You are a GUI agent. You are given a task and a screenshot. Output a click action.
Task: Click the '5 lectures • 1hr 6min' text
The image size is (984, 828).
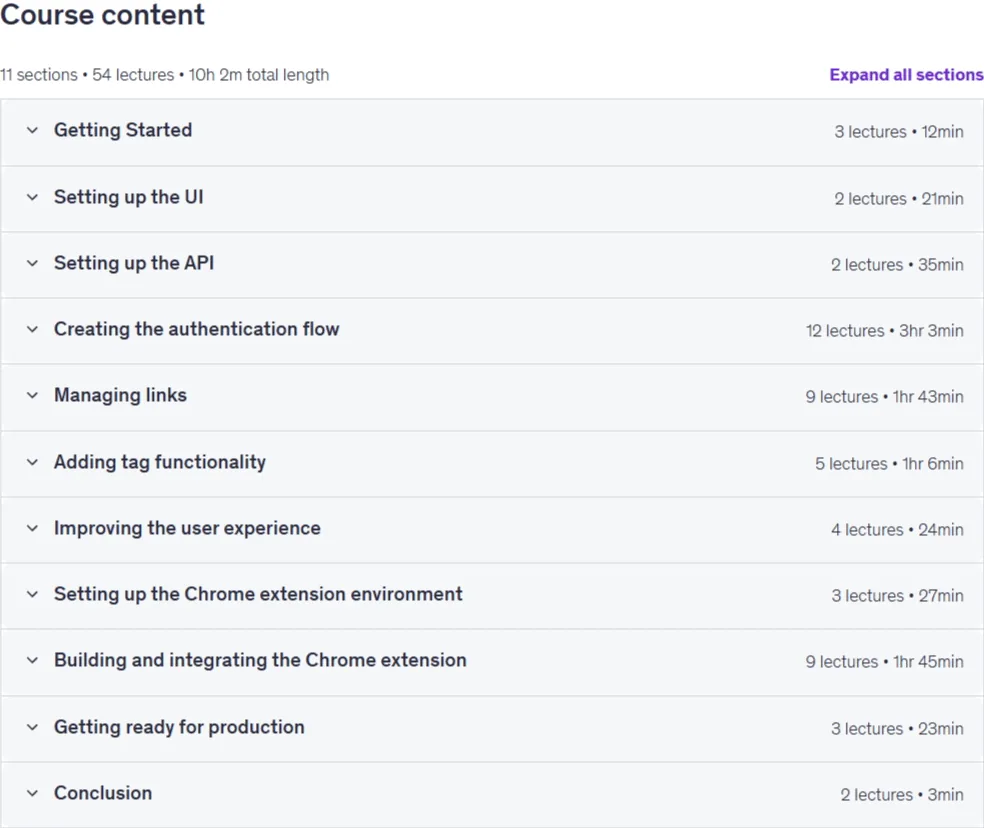click(x=889, y=464)
